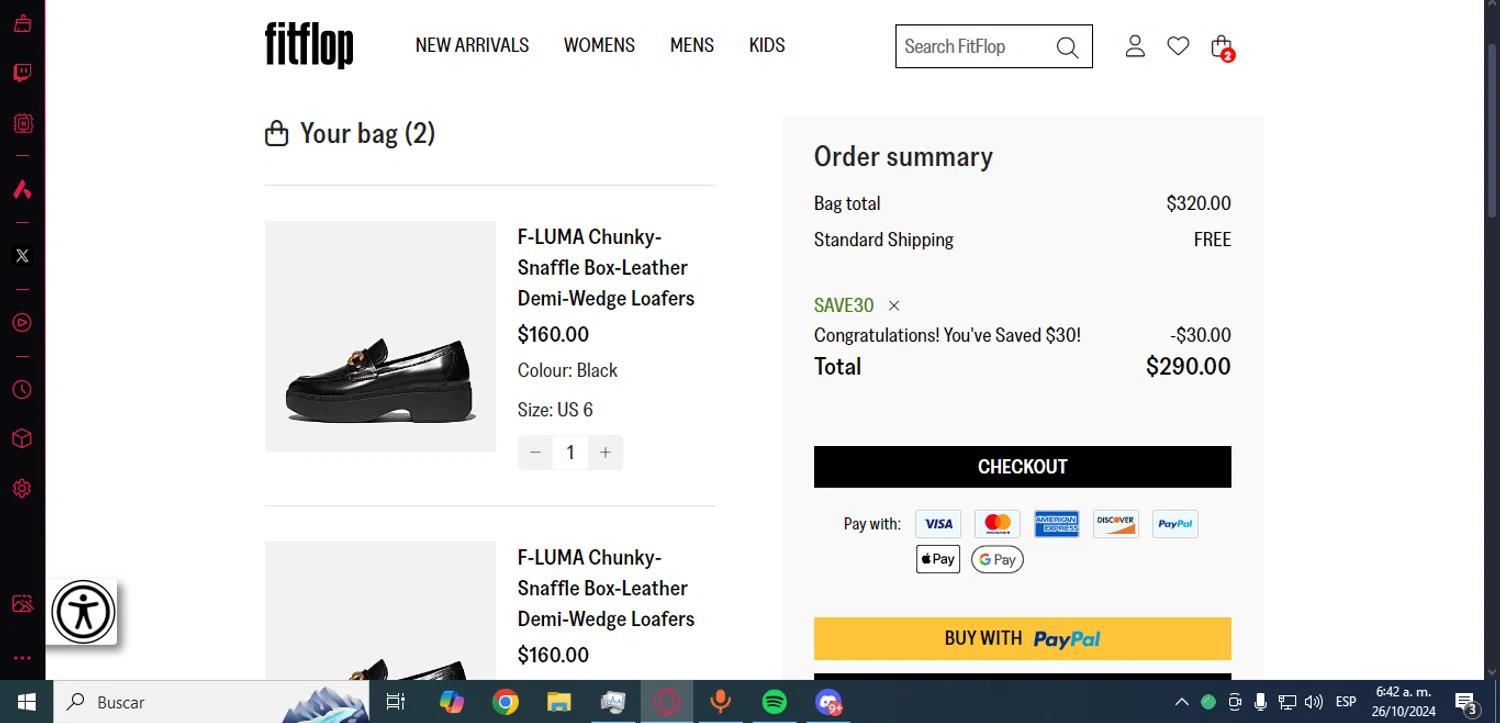Decrease first loafer quantity
Image resolution: width=1500 pixels, height=723 pixels.
(535, 453)
